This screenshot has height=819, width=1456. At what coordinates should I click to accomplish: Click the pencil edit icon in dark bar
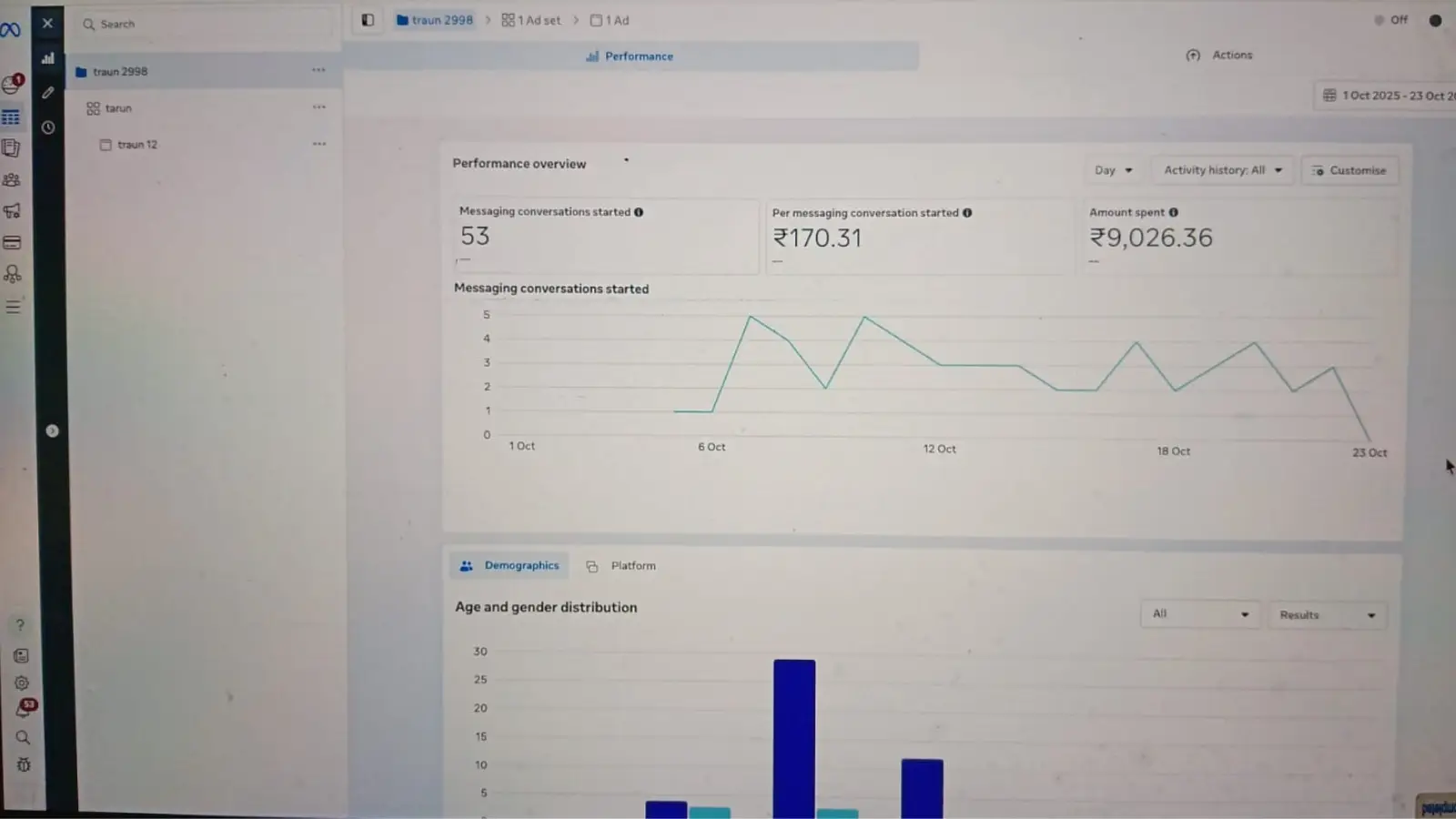coord(48,93)
